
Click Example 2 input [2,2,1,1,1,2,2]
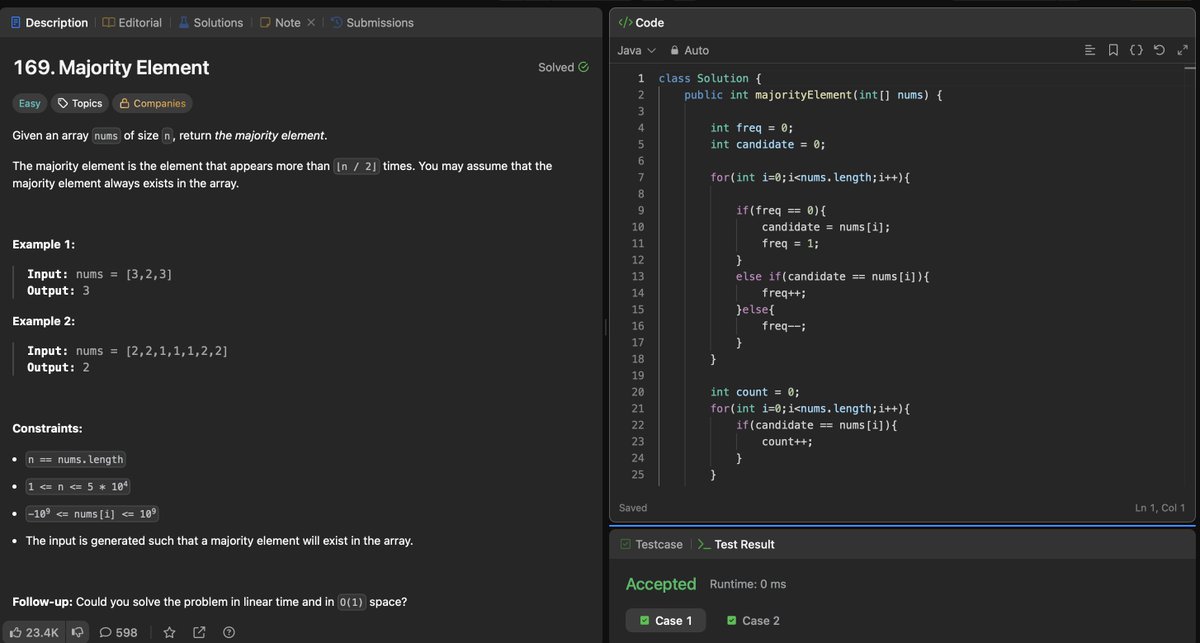click(177, 351)
